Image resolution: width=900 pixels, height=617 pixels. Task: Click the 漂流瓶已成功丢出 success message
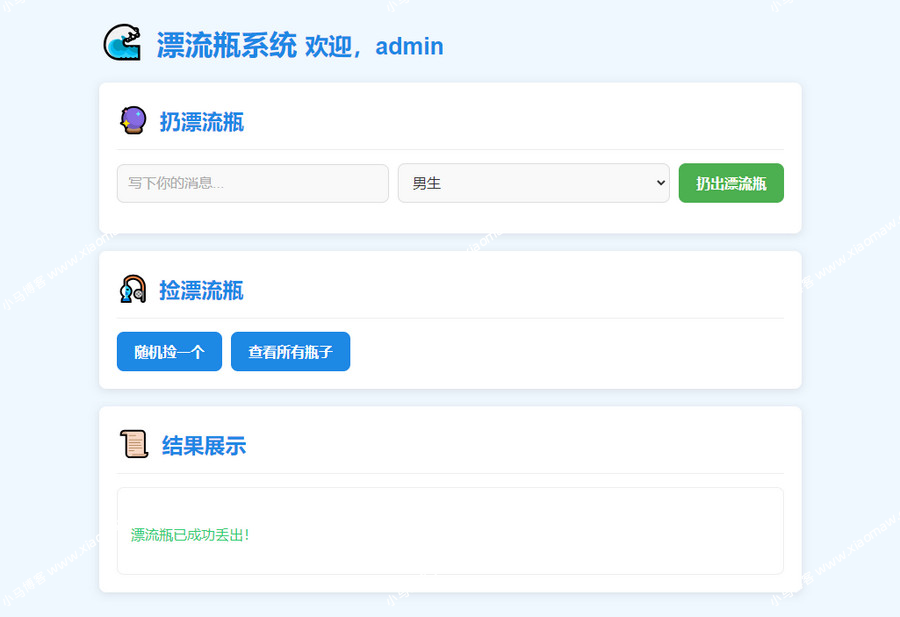(190, 535)
